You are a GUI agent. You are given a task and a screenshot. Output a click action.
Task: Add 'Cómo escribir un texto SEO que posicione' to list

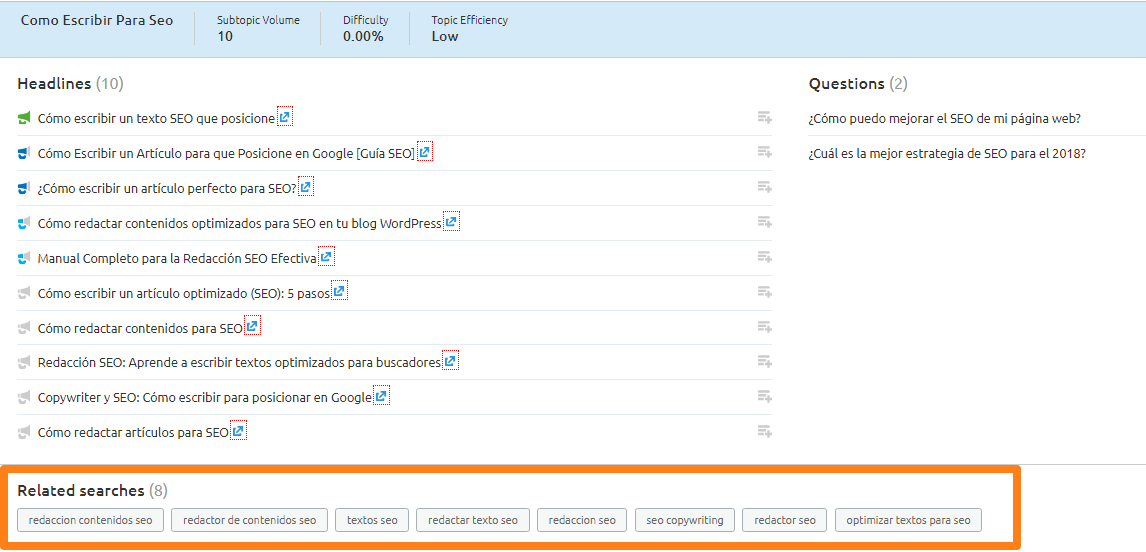pyautogui.click(x=764, y=118)
